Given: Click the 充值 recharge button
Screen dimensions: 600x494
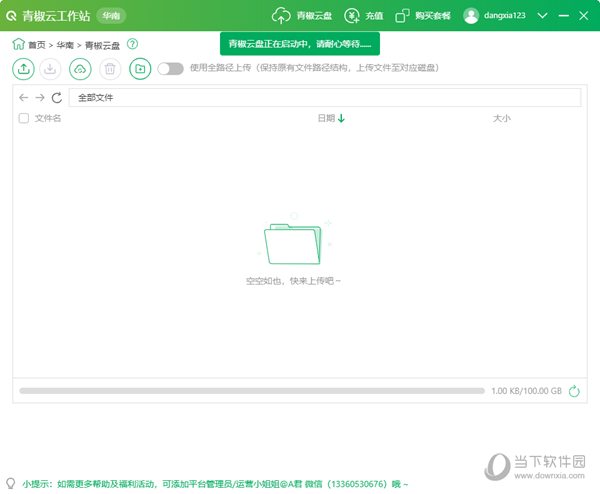Looking at the screenshot, I should coord(364,16).
